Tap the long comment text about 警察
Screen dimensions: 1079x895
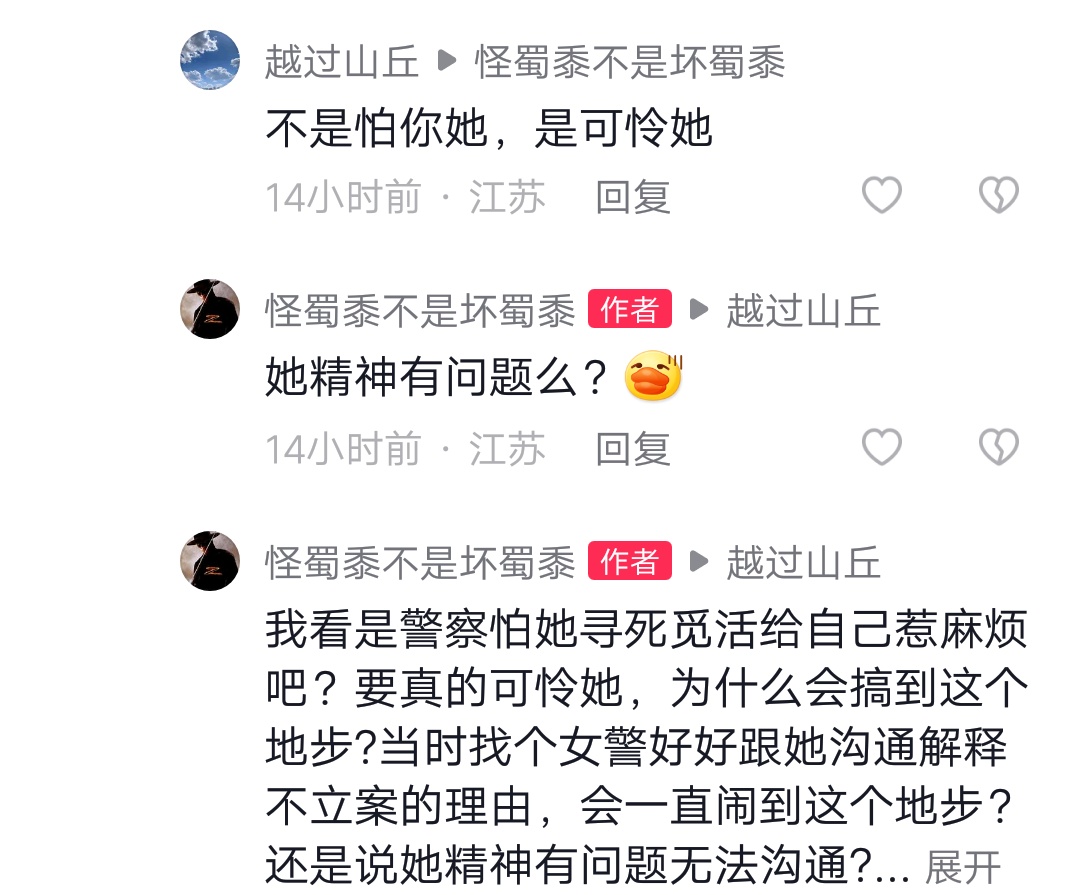tap(645, 748)
